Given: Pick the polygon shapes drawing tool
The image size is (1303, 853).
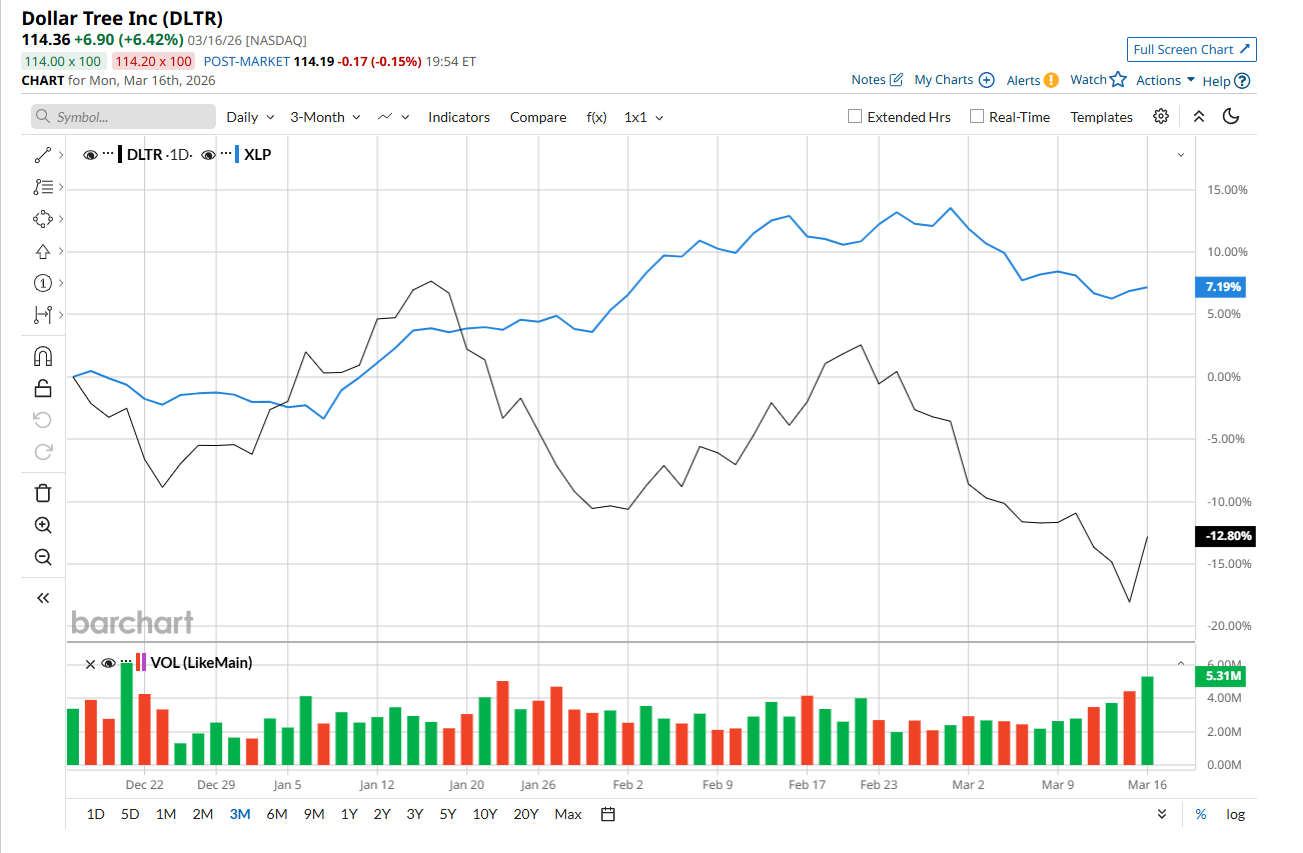Looking at the screenshot, I should click(43, 219).
